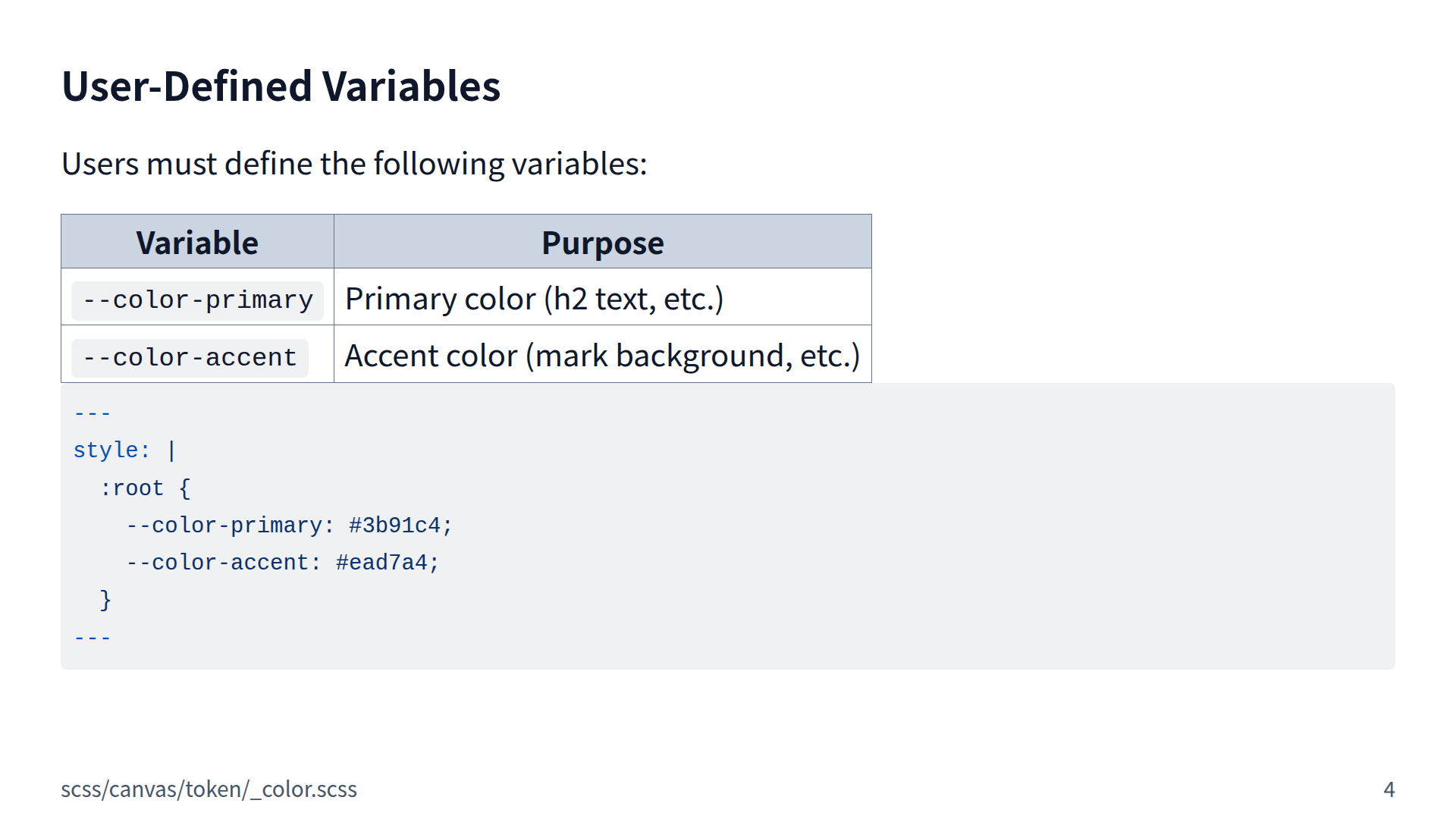
Task: Click the --color-primary code tag in table
Action: [197, 300]
